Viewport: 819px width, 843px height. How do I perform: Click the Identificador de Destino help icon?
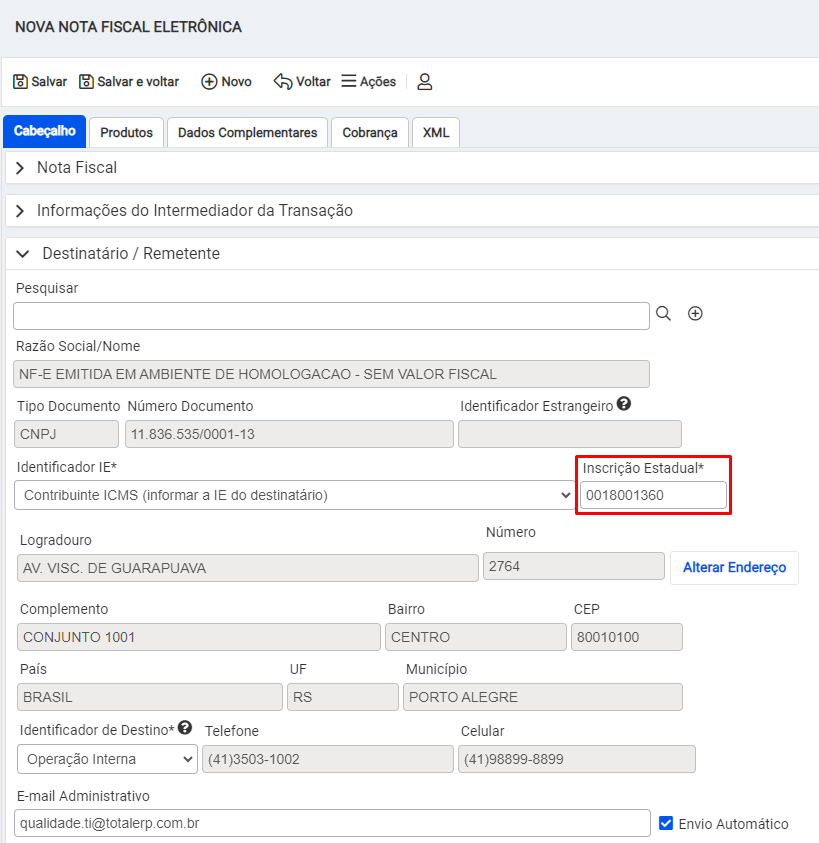(x=185, y=728)
